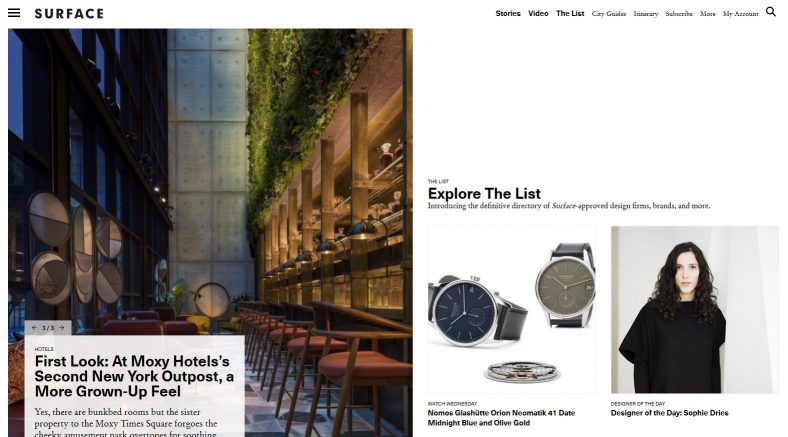Screen dimensions: 788x437
Task: Click the Hotels category label
Action: tap(44, 349)
